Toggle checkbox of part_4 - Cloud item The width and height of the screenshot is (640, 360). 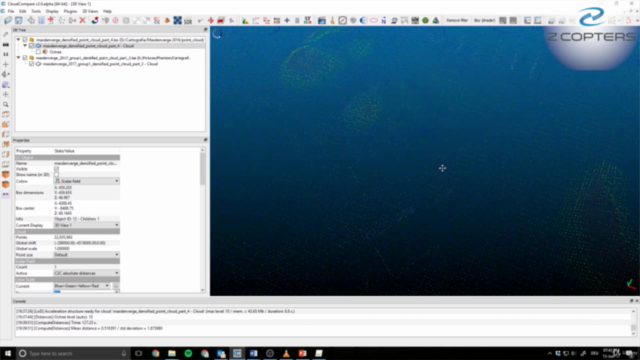31,46
